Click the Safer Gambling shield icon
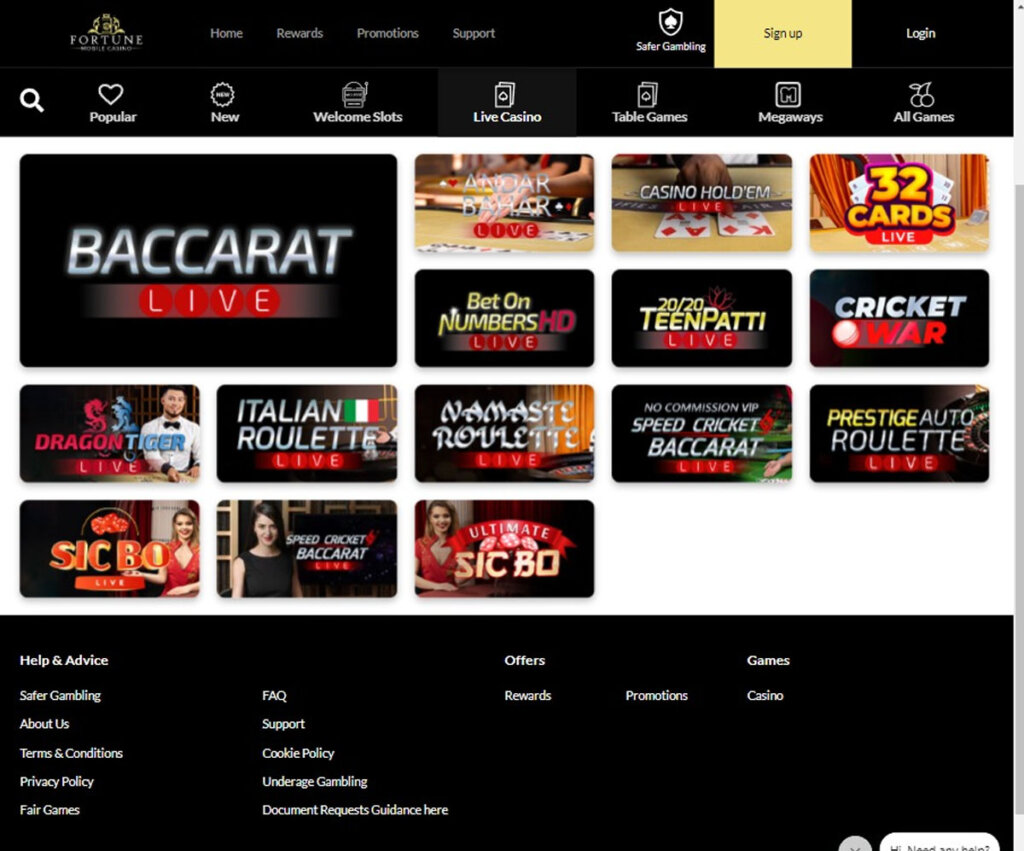The height and width of the screenshot is (851, 1024). (670, 22)
